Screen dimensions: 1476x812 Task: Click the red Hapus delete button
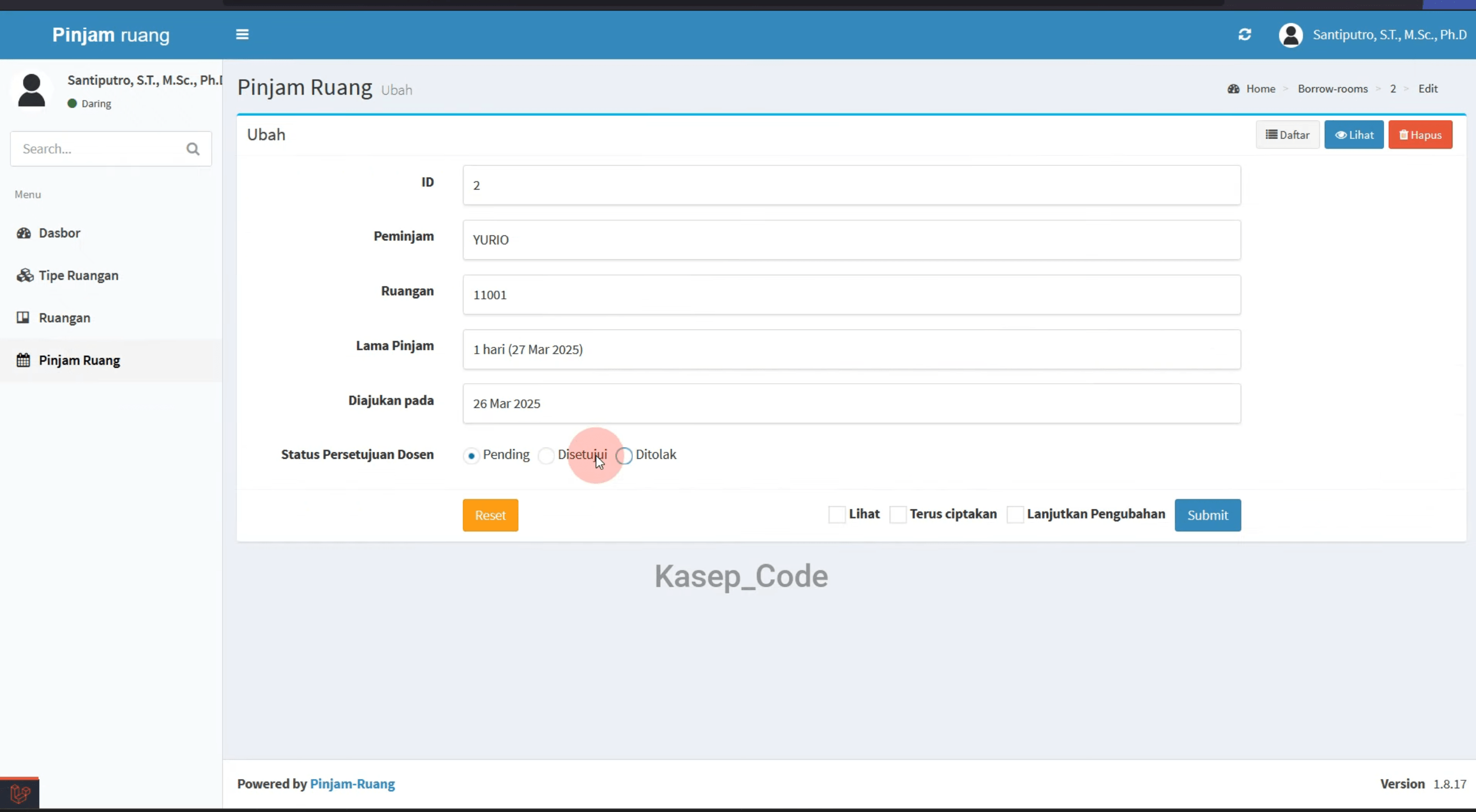click(x=1420, y=135)
